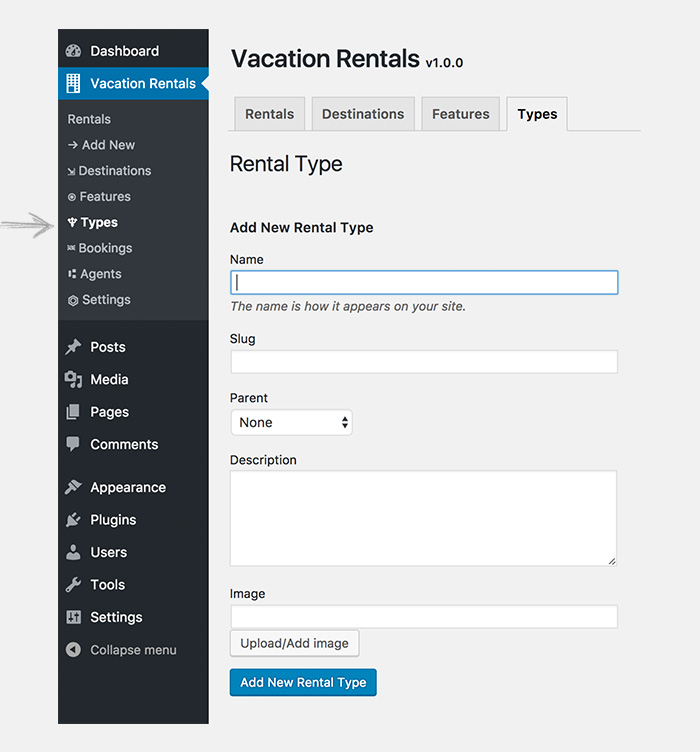Click the Add New Rental Type button
The height and width of the screenshot is (752, 700).
point(303,682)
